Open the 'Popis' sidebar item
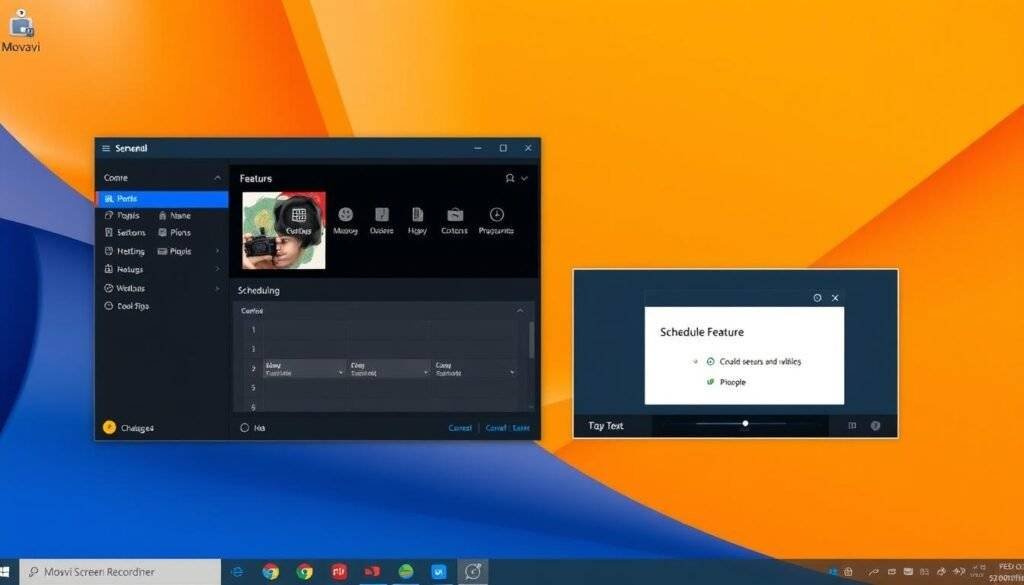This screenshot has height=585, width=1024. [x=123, y=215]
